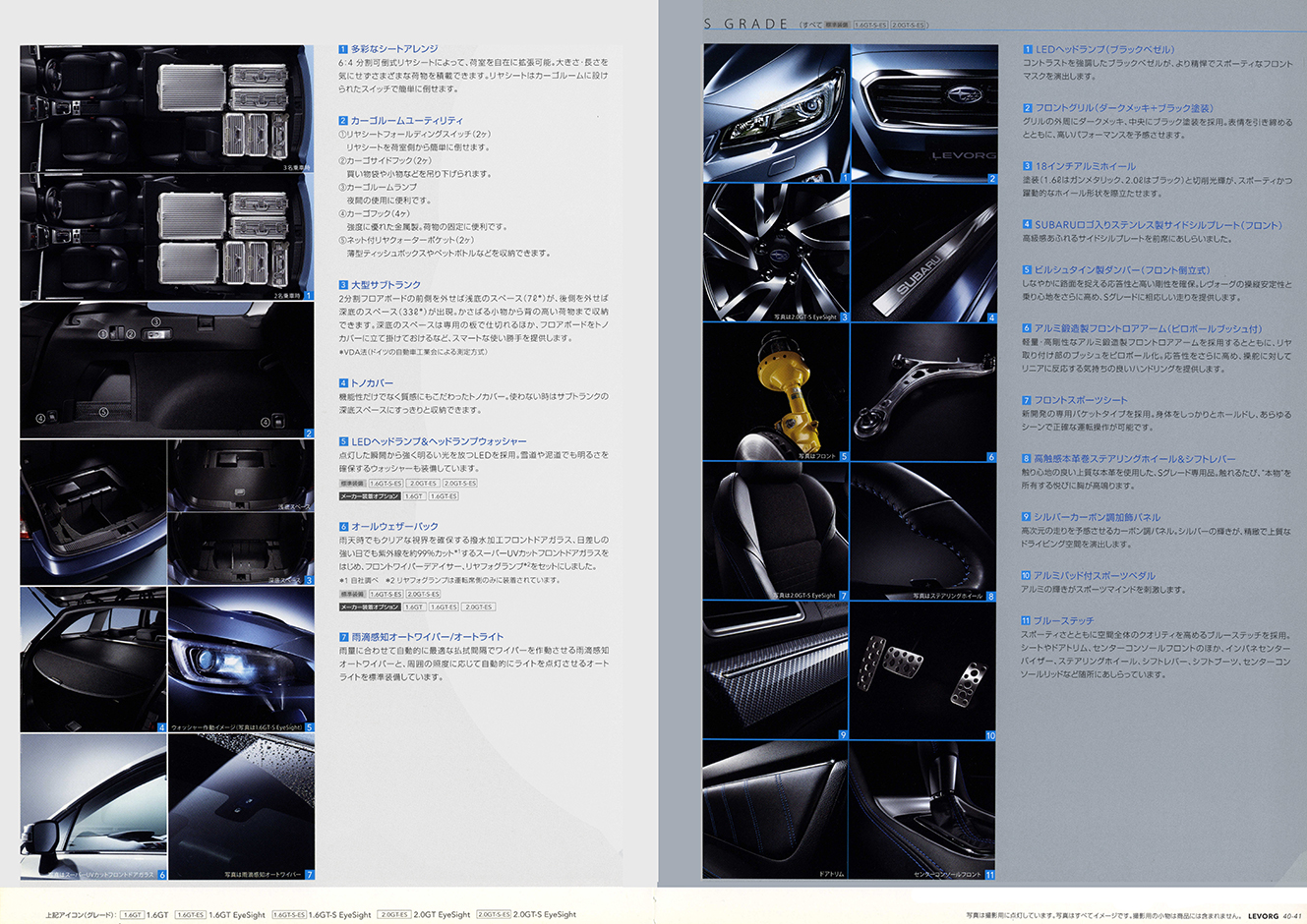
Task: Click the アルミ鍛造製フロントロアアーム heading
Action: 1142,328
